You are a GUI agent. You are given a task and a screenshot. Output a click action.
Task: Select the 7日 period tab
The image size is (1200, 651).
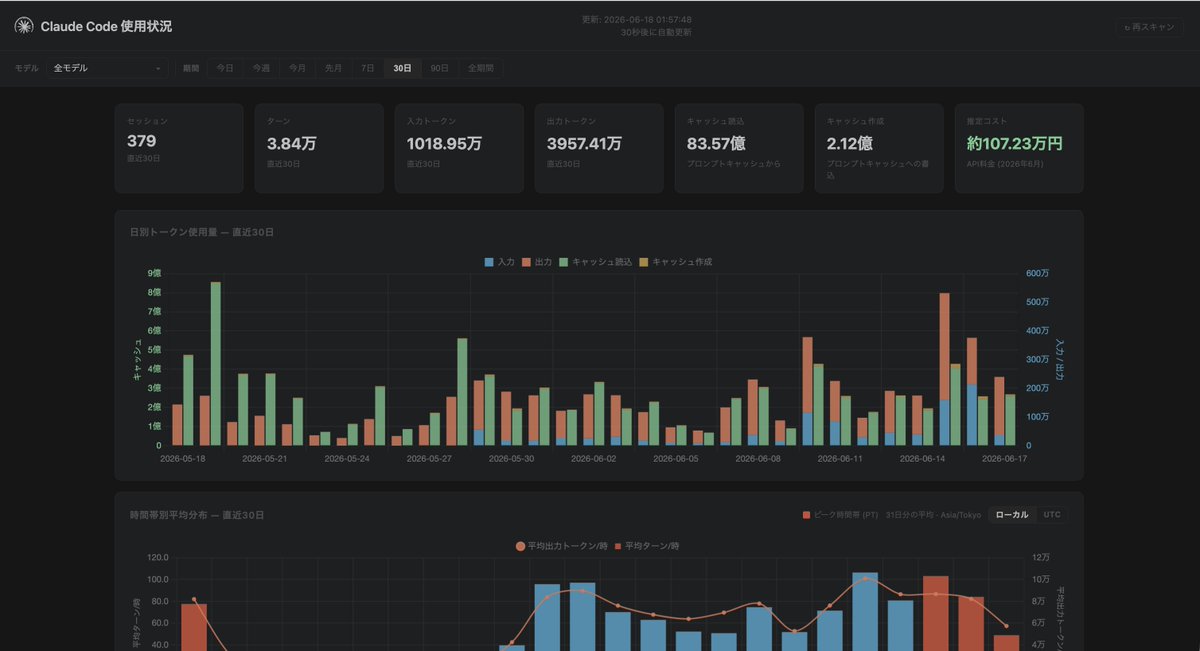368,68
